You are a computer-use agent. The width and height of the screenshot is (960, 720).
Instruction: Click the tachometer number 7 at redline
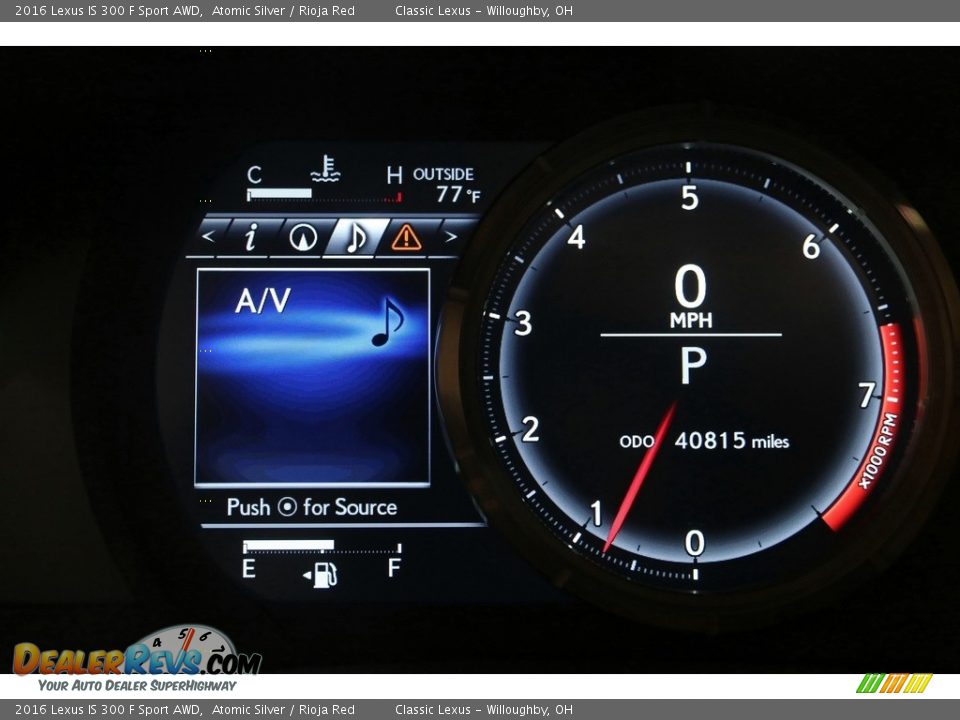pyautogui.click(x=866, y=395)
